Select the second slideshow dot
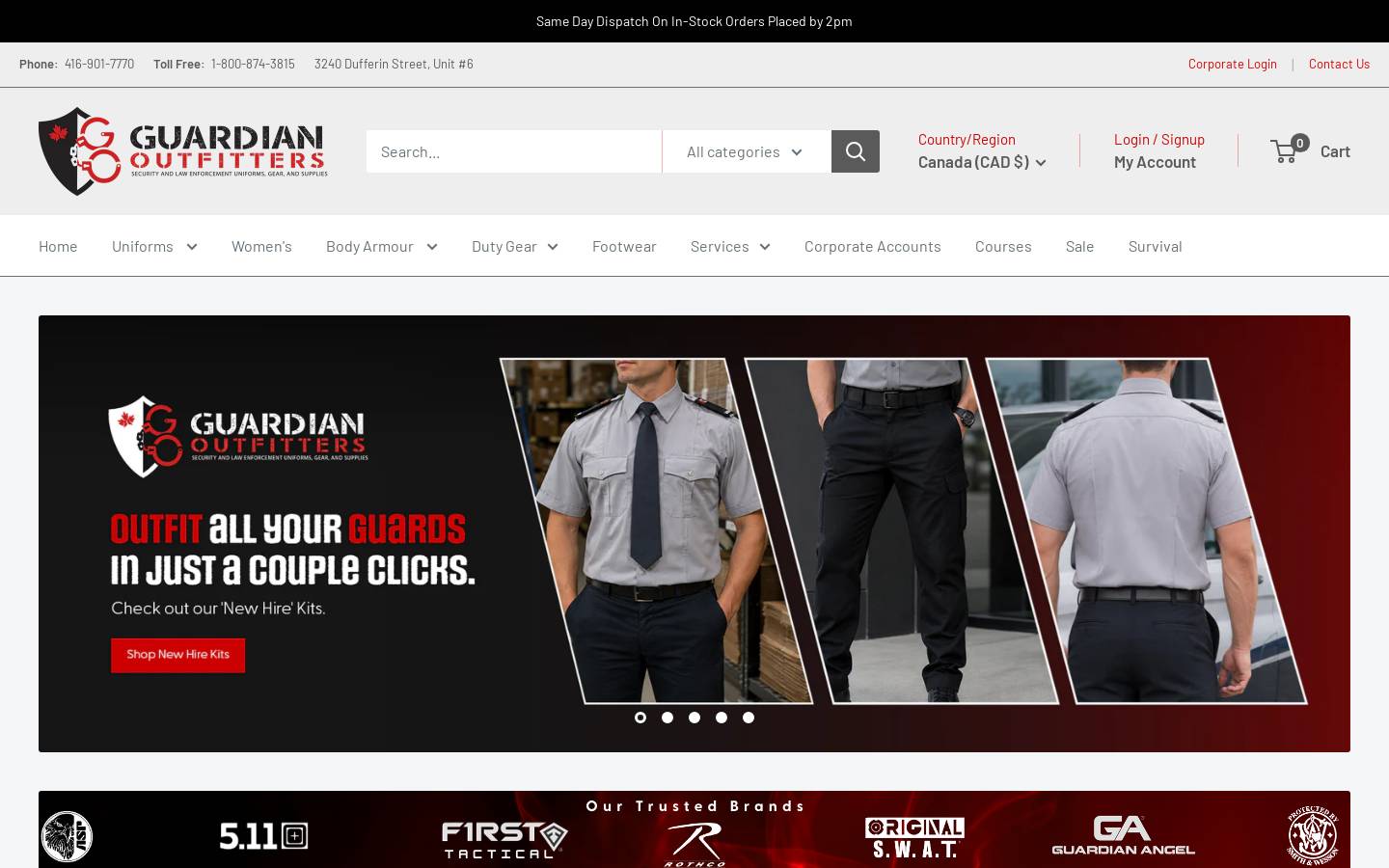This screenshot has width=1389, height=868. tap(667, 718)
